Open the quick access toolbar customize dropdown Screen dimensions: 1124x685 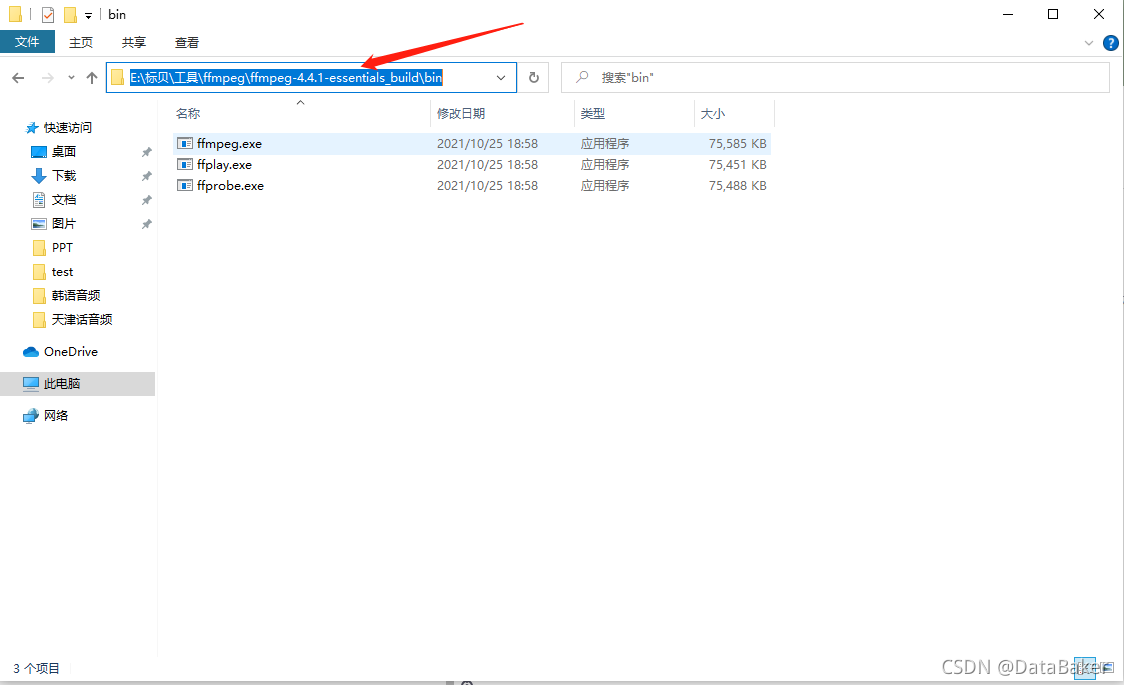click(88, 15)
